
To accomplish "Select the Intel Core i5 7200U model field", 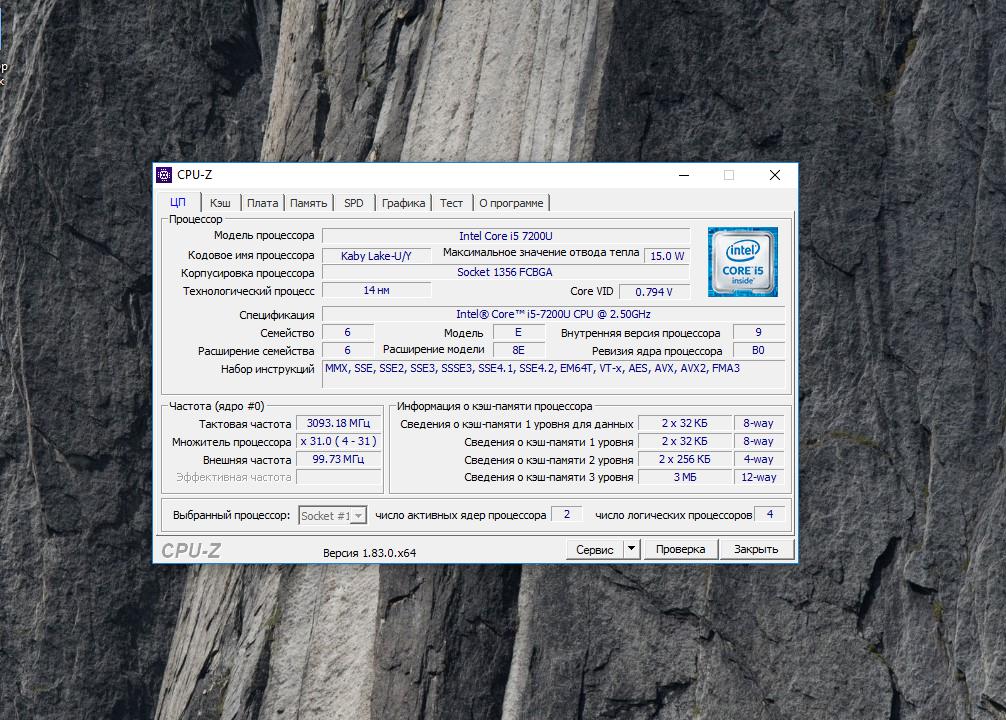I will click(x=506, y=236).
